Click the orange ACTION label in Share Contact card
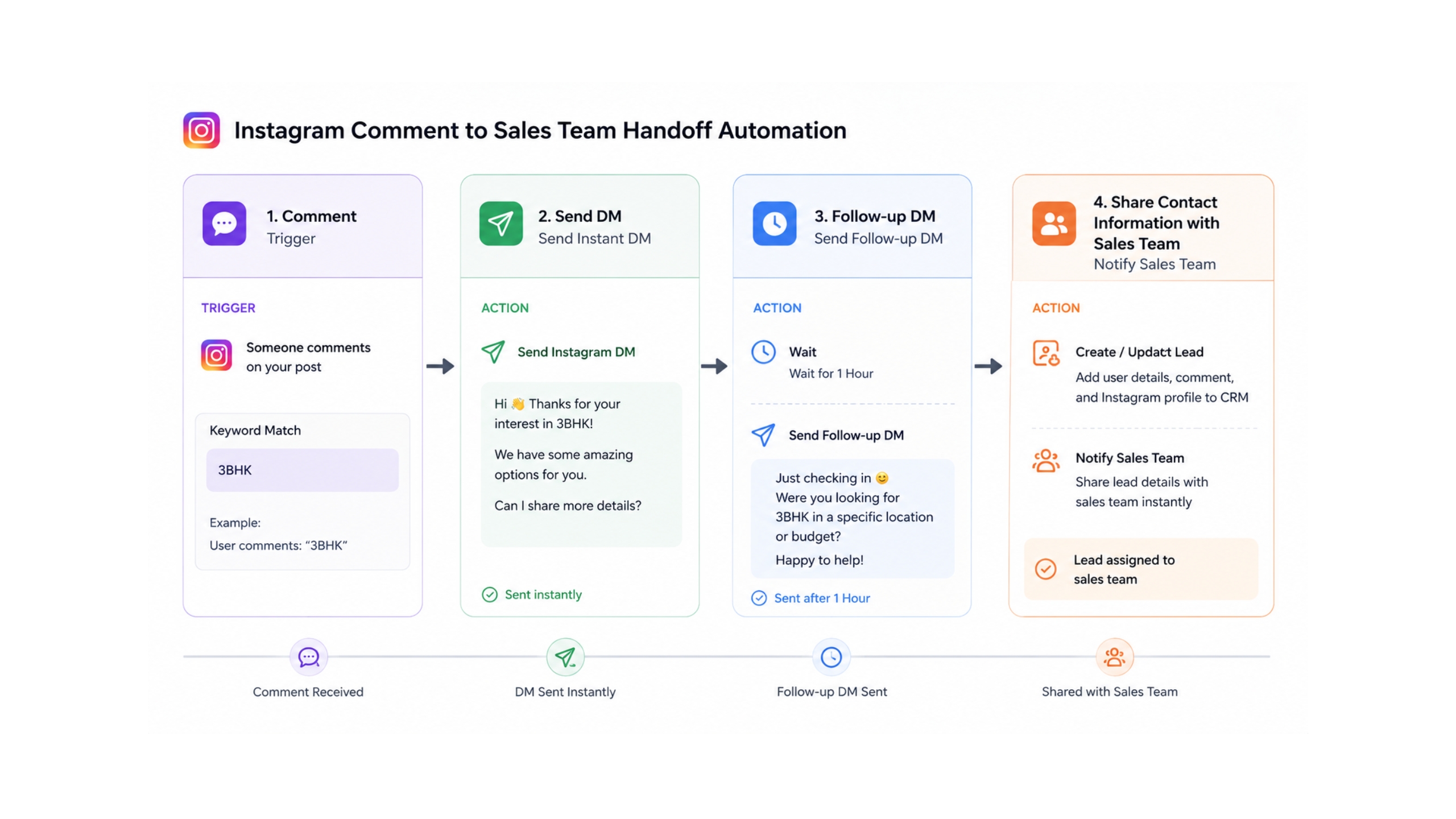Image resolution: width=1456 pixels, height=819 pixels. [1056, 308]
